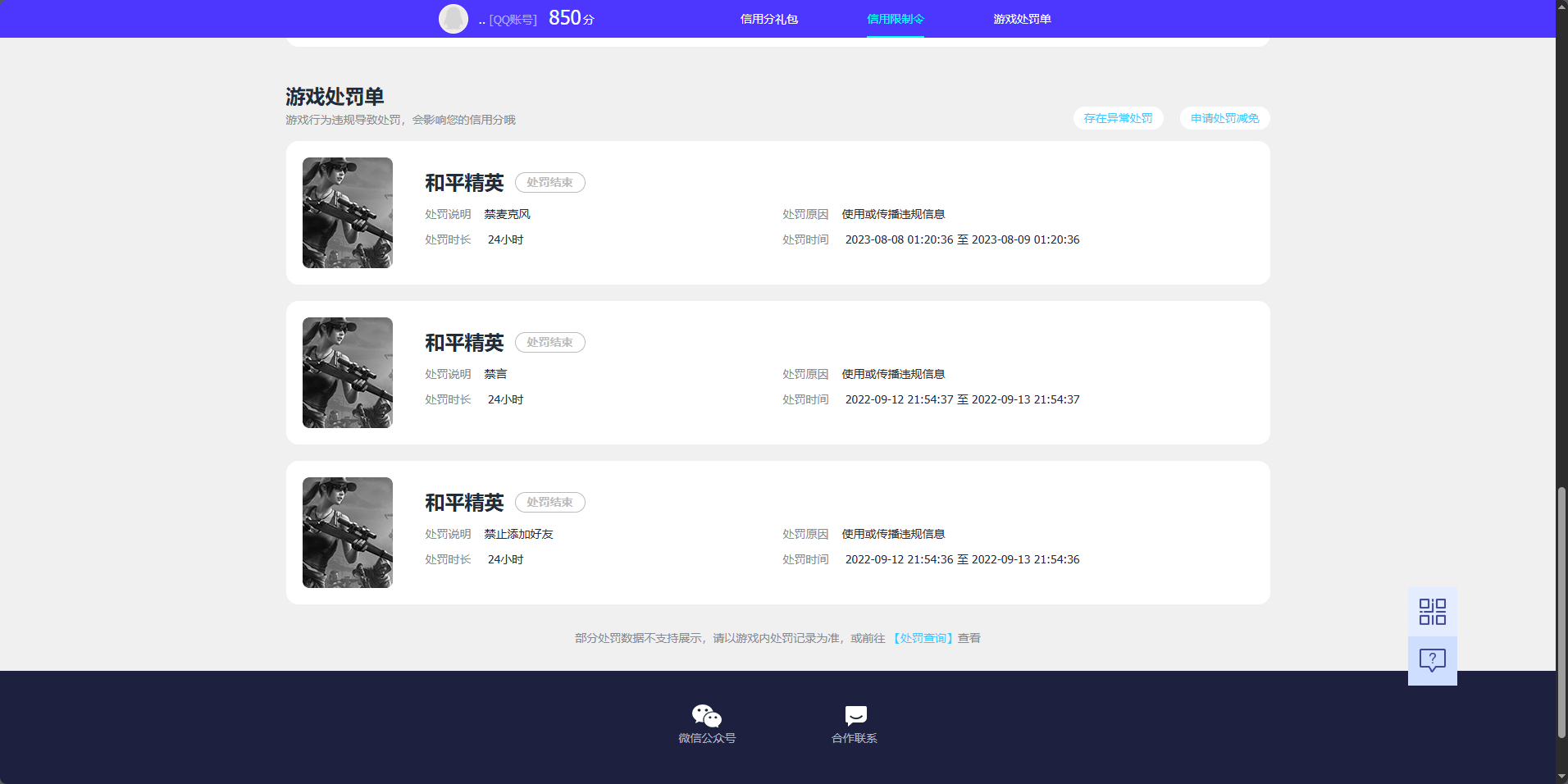The width and height of the screenshot is (1568, 784).
Task: Click game thumbnail of 禁言 record
Action: (x=348, y=372)
